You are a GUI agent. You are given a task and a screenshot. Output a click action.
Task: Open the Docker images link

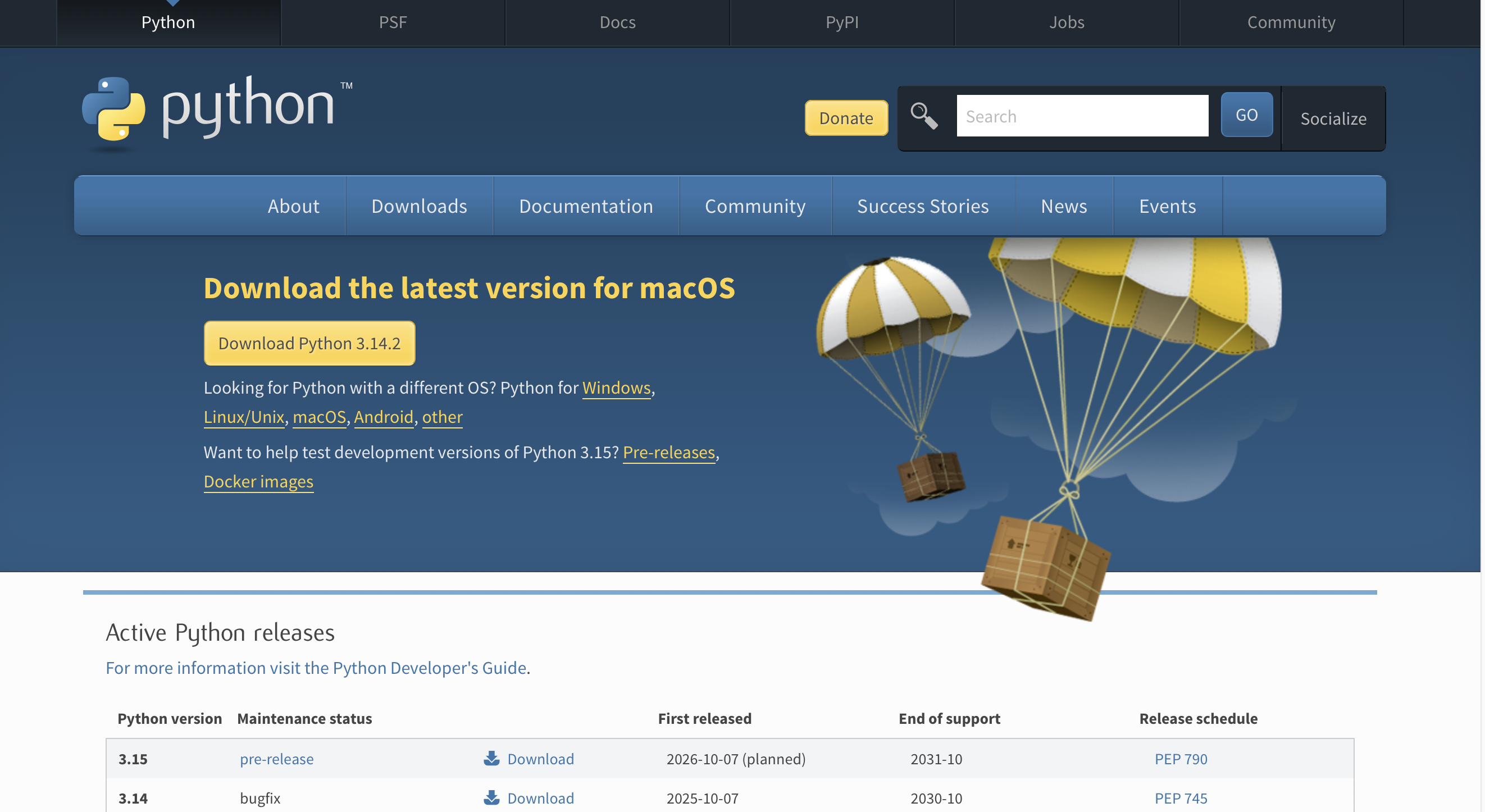coord(258,481)
